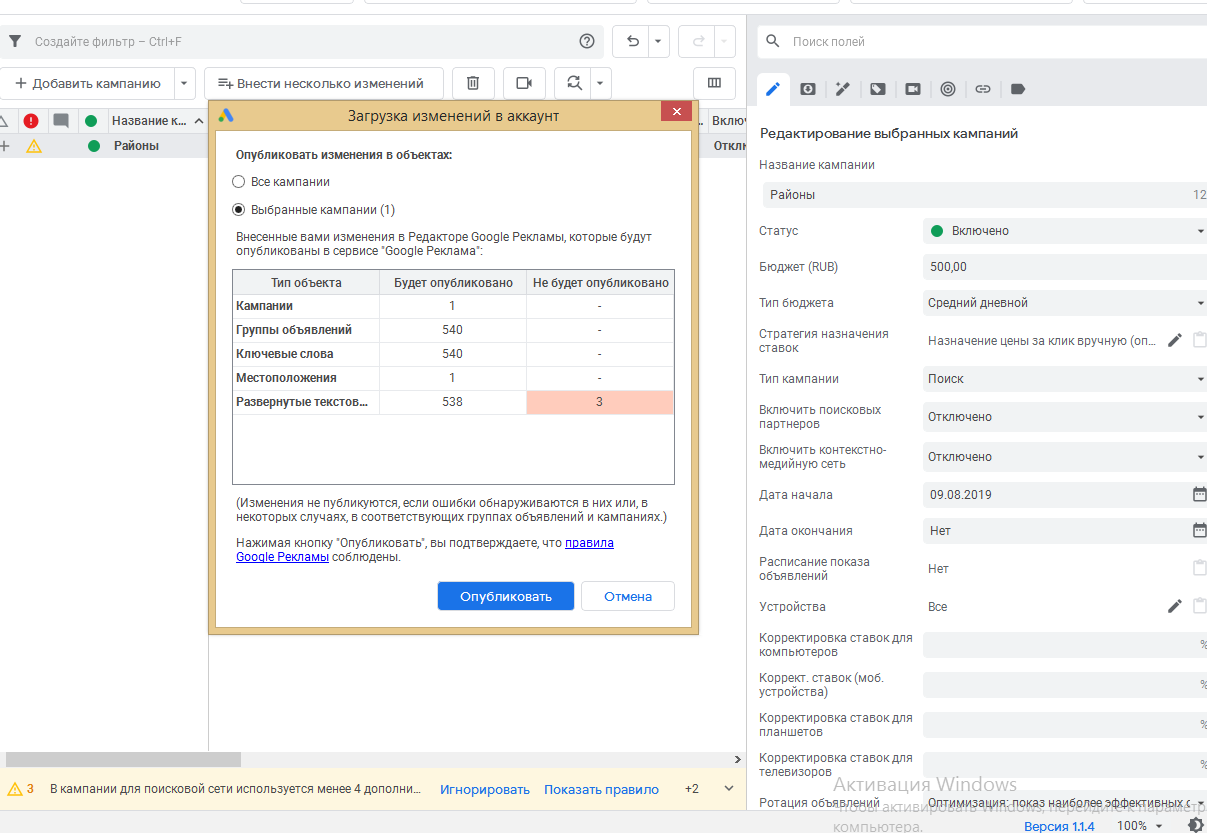The image size is (1207, 833).
Task: Open Включить поисковых партнеров dropdown
Action: click(1065, 417)
